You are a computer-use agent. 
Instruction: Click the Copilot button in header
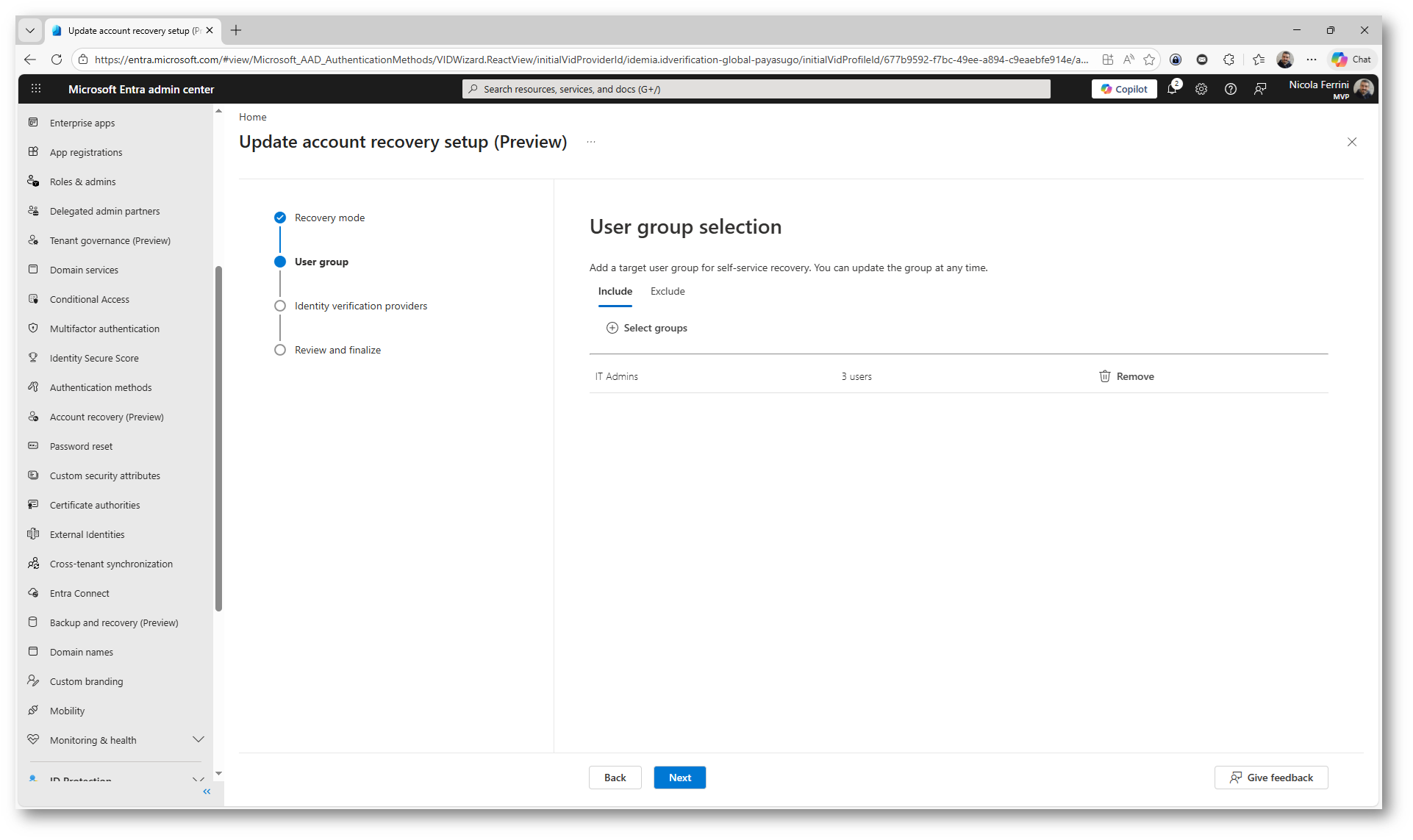(x=1124, y=89)
